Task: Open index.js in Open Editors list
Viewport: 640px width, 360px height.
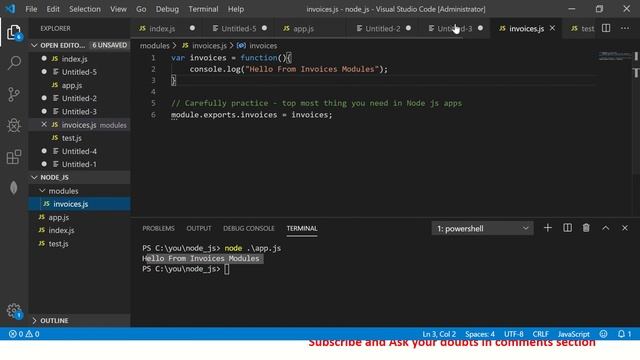Action: (79, 59)
